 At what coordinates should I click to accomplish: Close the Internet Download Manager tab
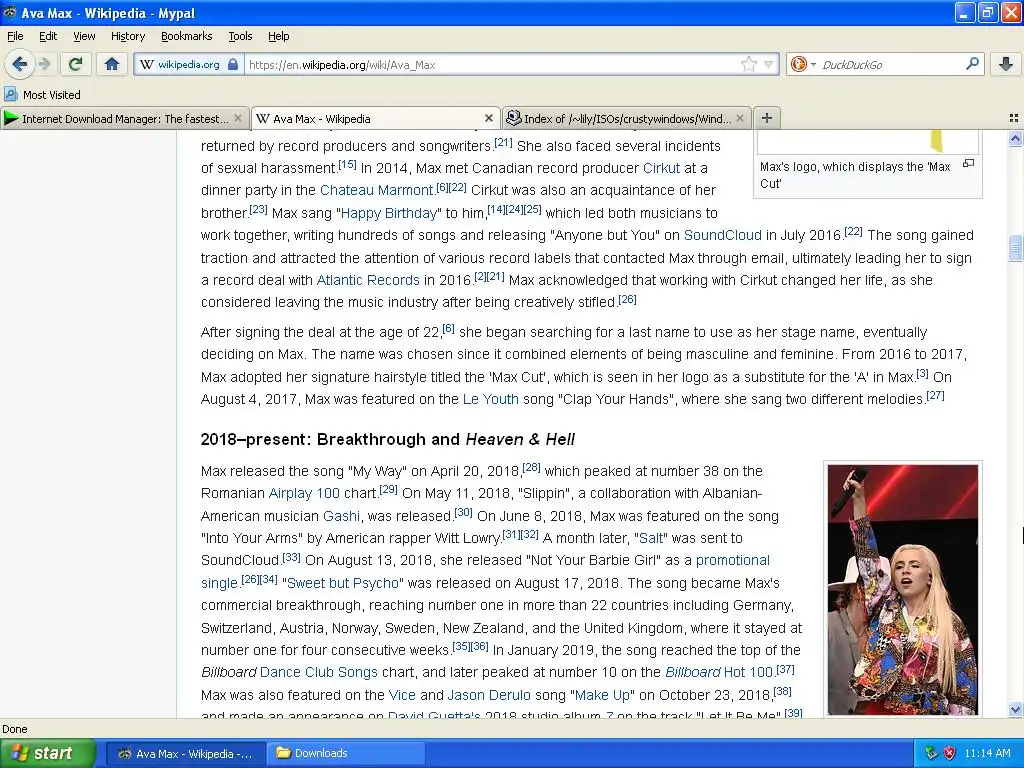point(238,118)
